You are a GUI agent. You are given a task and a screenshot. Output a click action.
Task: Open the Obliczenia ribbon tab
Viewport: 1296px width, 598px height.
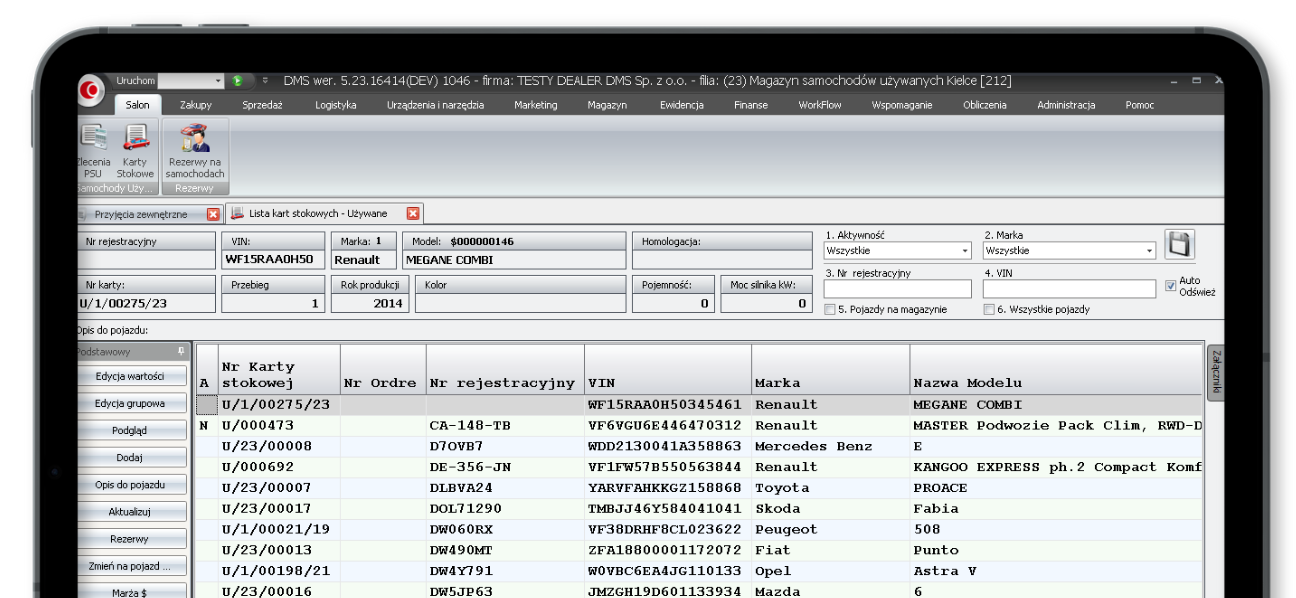(x=985, y=105)
